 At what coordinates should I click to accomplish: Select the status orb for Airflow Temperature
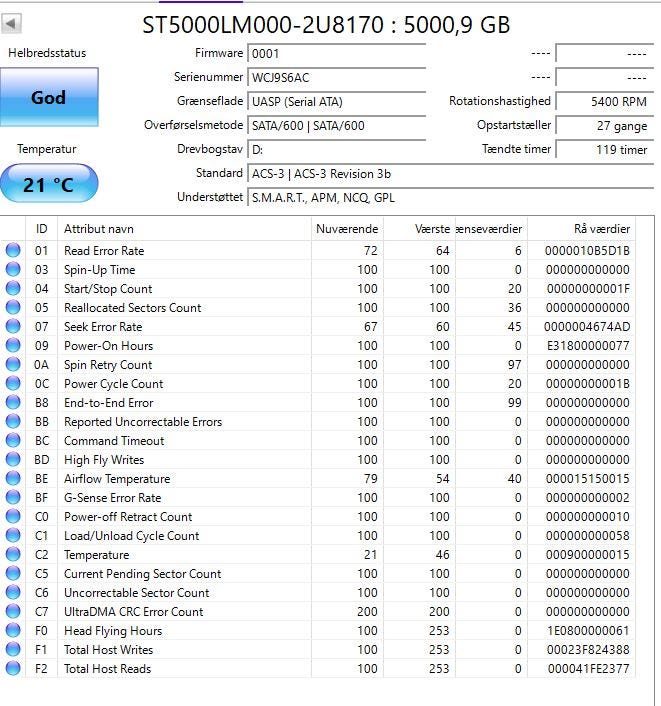click(x=13, y=478)
